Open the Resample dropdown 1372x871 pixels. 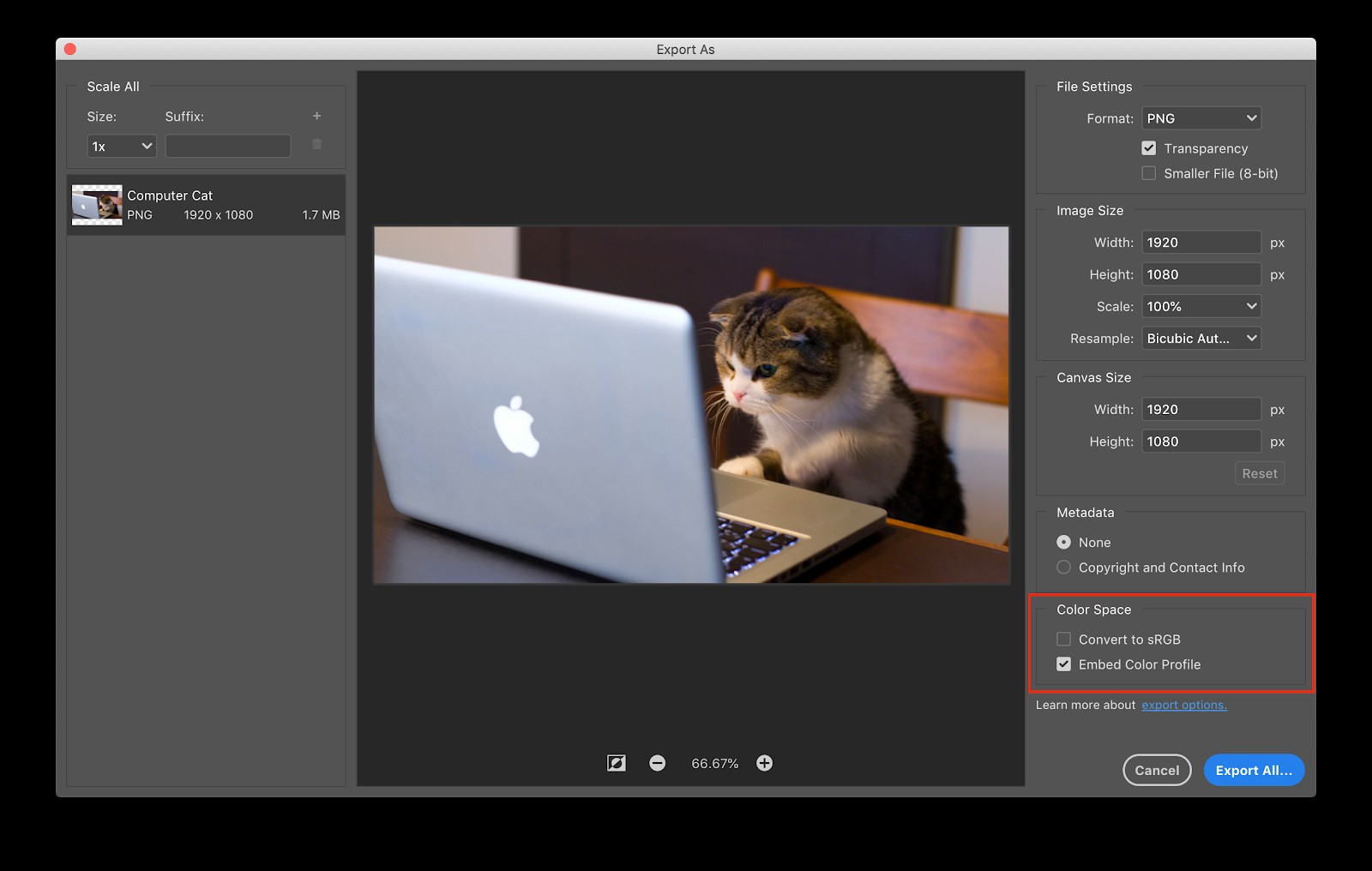(x=1200, y=338)
